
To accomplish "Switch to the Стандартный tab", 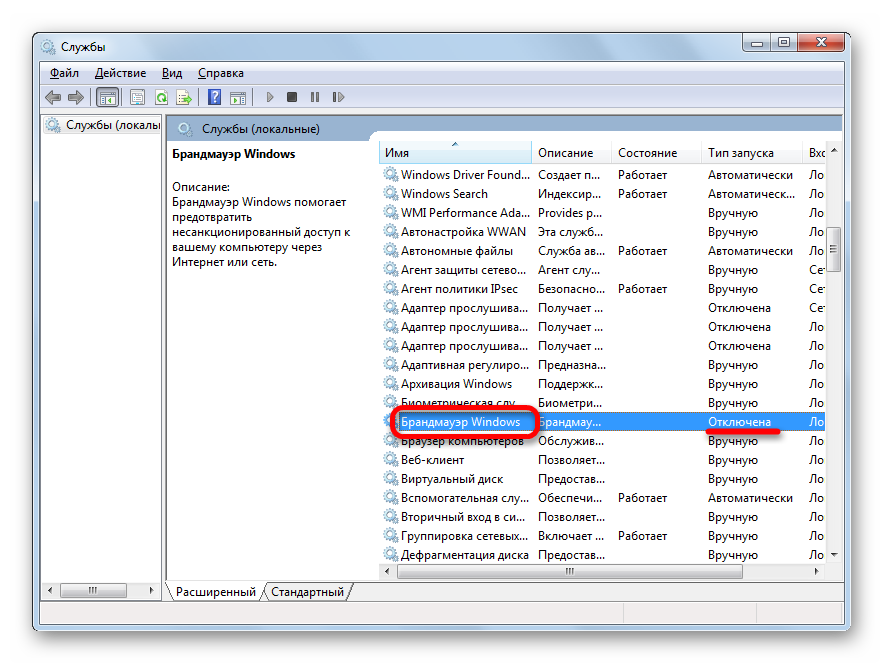I will click(x=307, y=592).
